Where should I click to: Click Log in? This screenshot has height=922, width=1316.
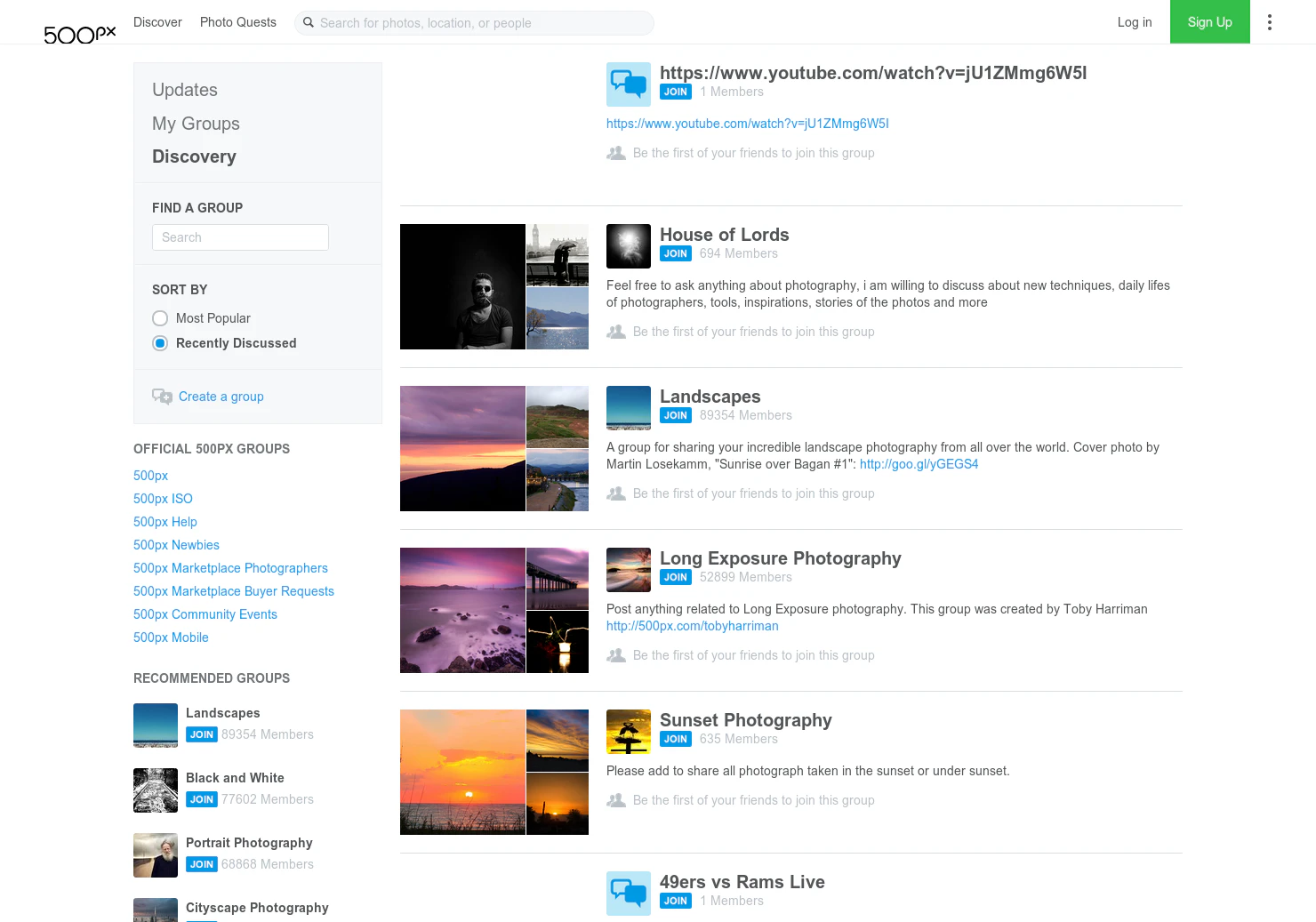[1135, 22]
